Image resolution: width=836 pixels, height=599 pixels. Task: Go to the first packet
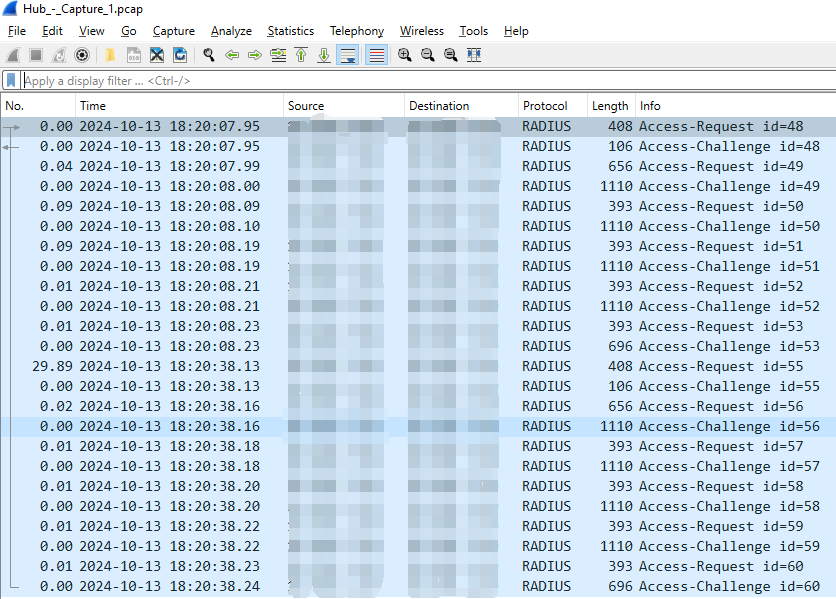301,55
